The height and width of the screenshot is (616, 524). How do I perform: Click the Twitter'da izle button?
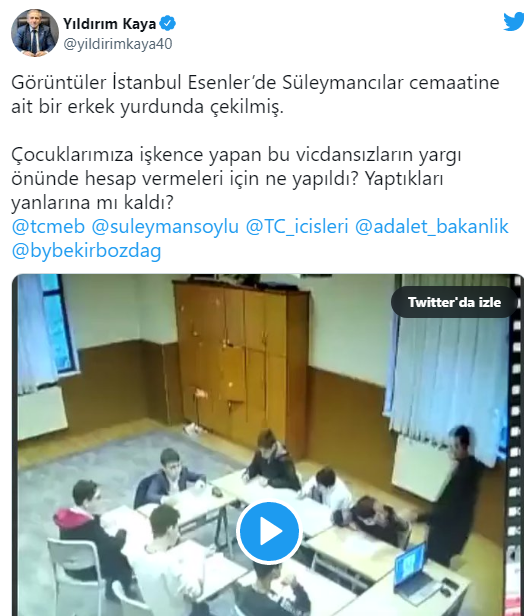(454, 302)
